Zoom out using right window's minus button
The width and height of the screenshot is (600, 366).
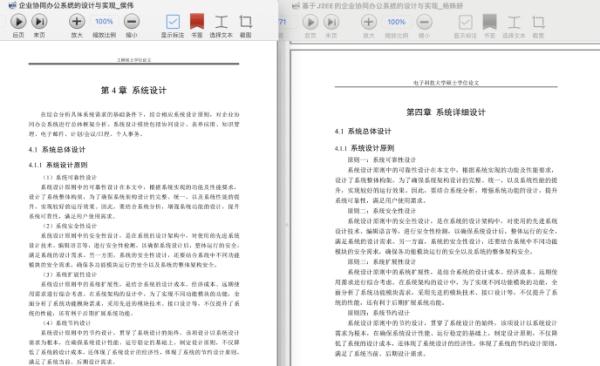tap(424, 22)
